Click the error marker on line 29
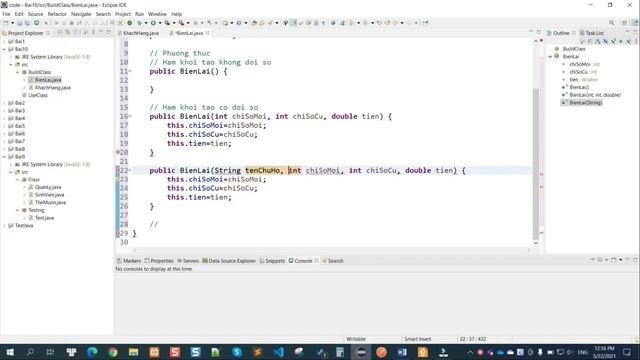The height and width of the screenshot is (360, 640). coord(118,233)
